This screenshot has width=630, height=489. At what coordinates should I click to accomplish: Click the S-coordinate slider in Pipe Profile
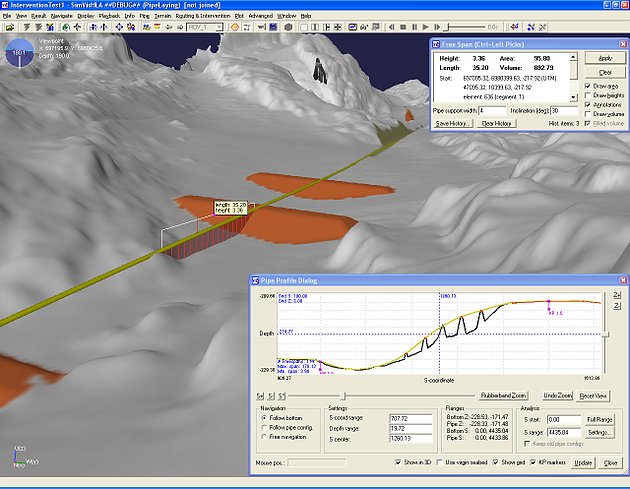(x=344, y=396)
